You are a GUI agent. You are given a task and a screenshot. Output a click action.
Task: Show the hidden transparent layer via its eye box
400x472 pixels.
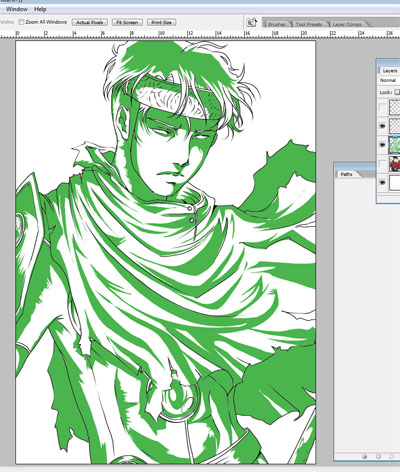(x=382, y=107)
